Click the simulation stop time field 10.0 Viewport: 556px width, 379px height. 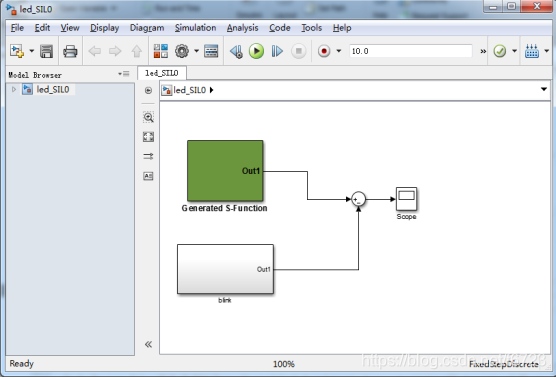411,51
